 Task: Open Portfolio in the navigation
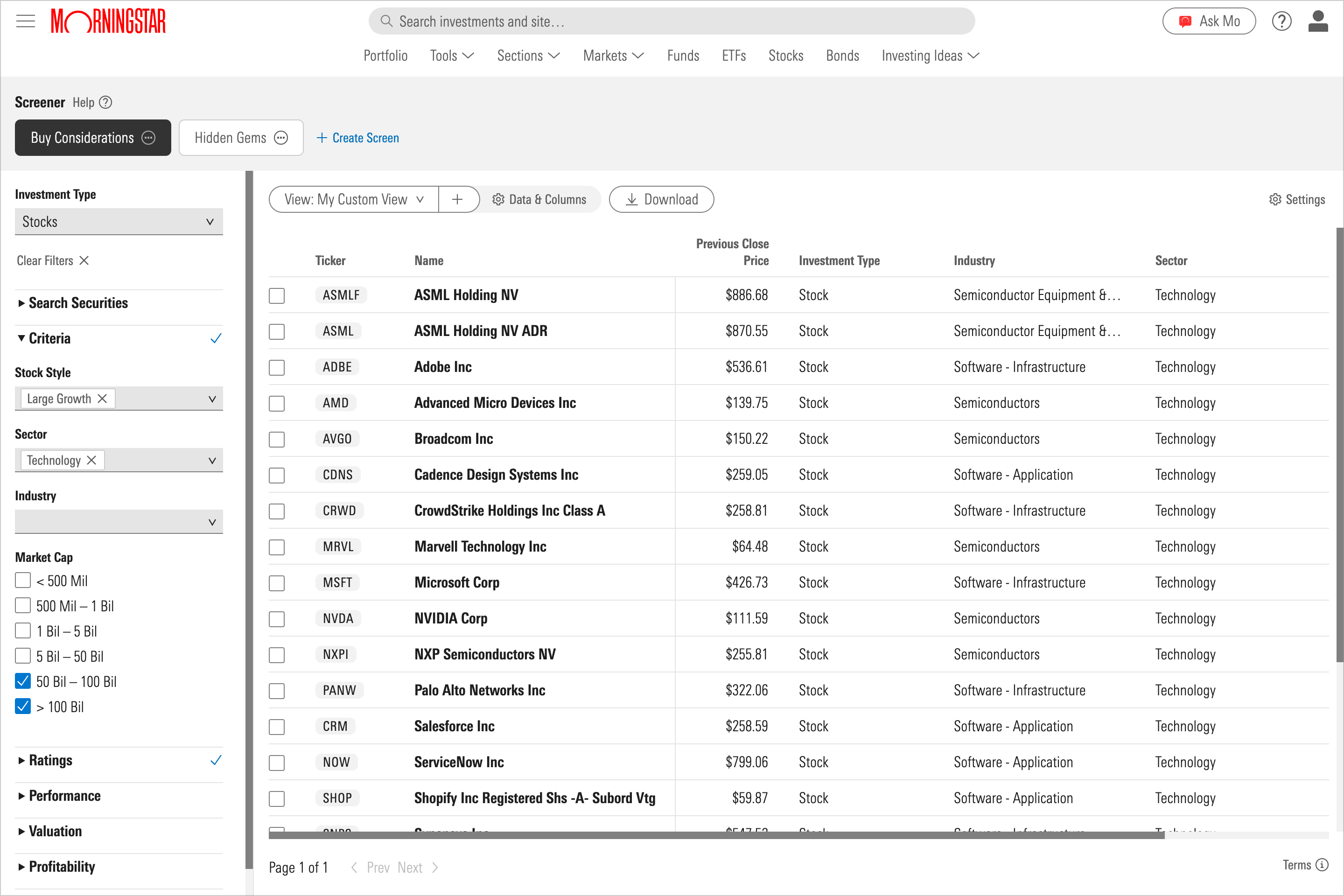[x=385, y=56]
